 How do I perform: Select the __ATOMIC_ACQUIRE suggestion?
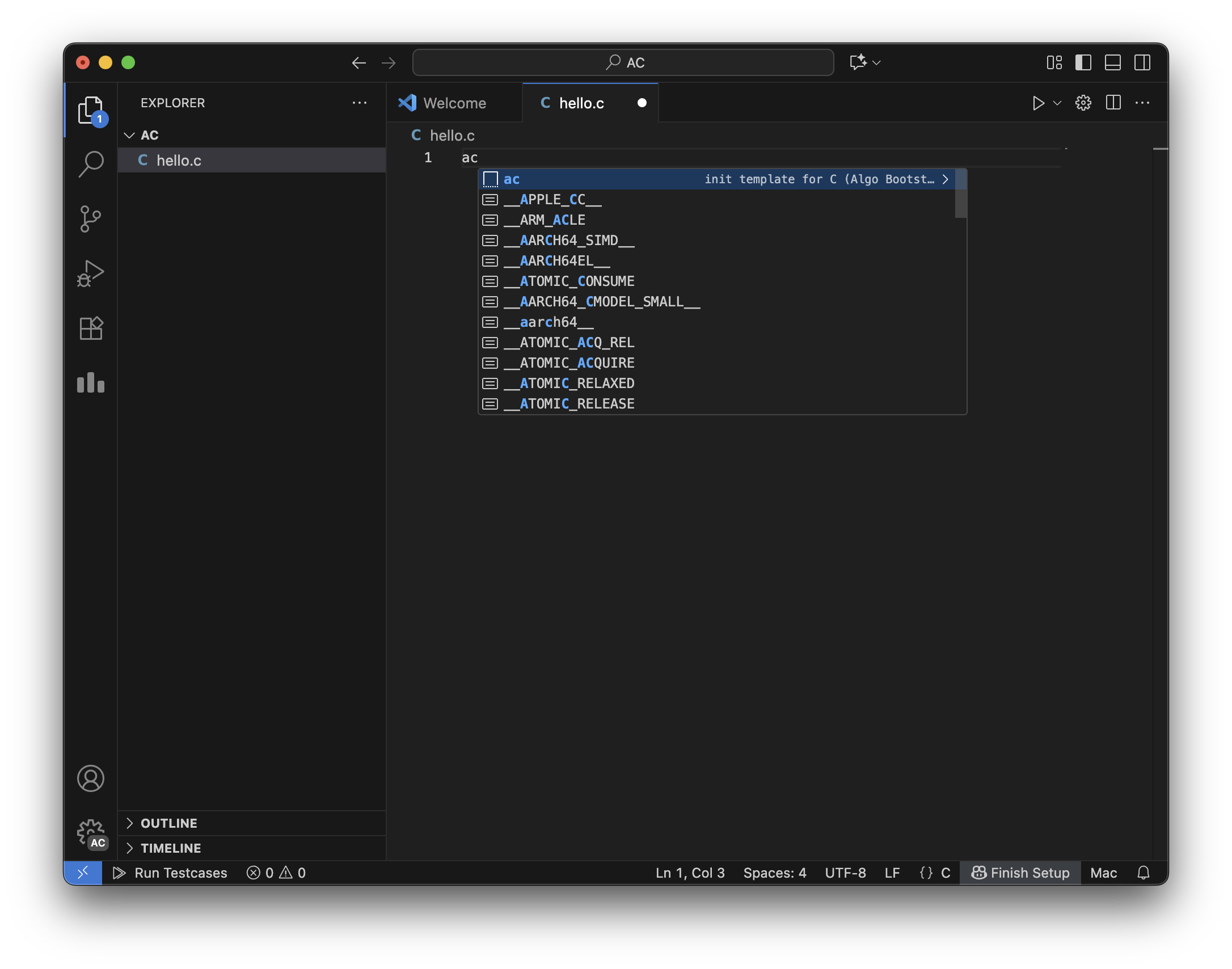point(577,363)
